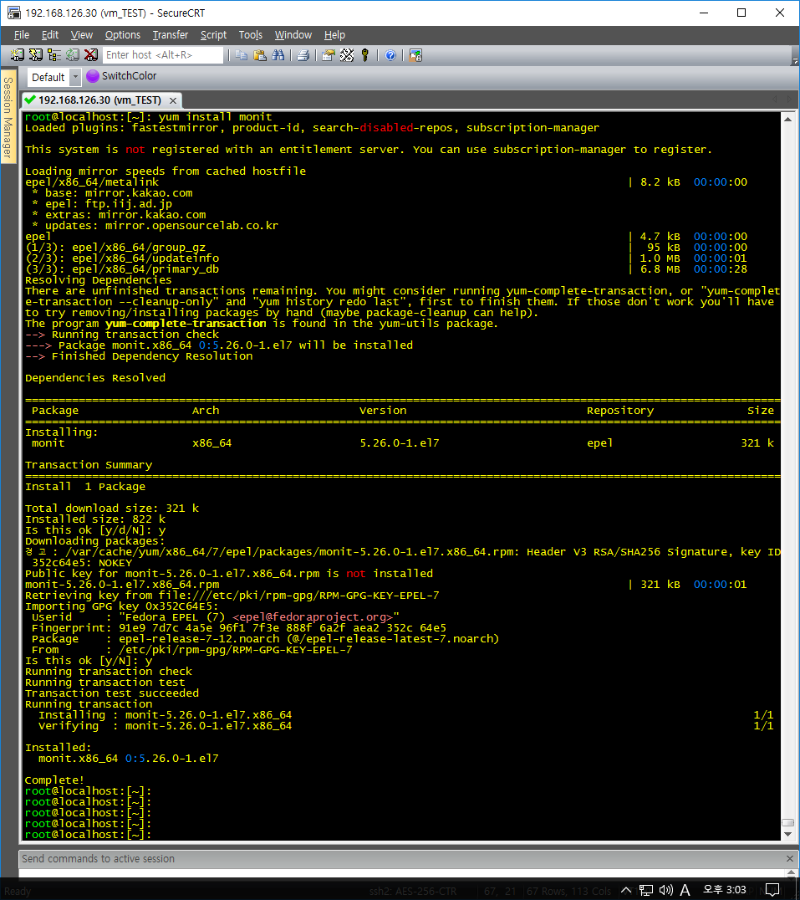The height and width of the screenshot is (900, 800).
Task: Click the Paste clipboard toolbar icon
Action: tap(259, 55)
